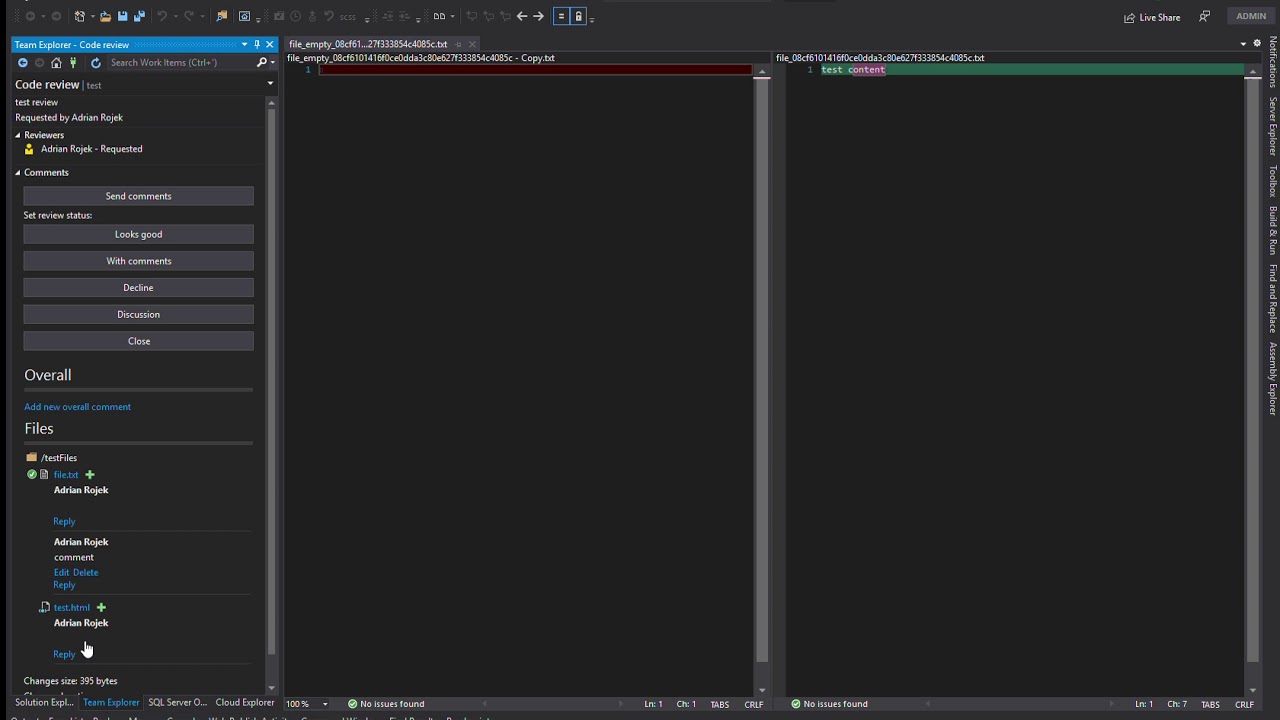The width and height of the screenshot is (1280, 720).
Task: Toggle the inline diff mode icon
Action: 561,16
